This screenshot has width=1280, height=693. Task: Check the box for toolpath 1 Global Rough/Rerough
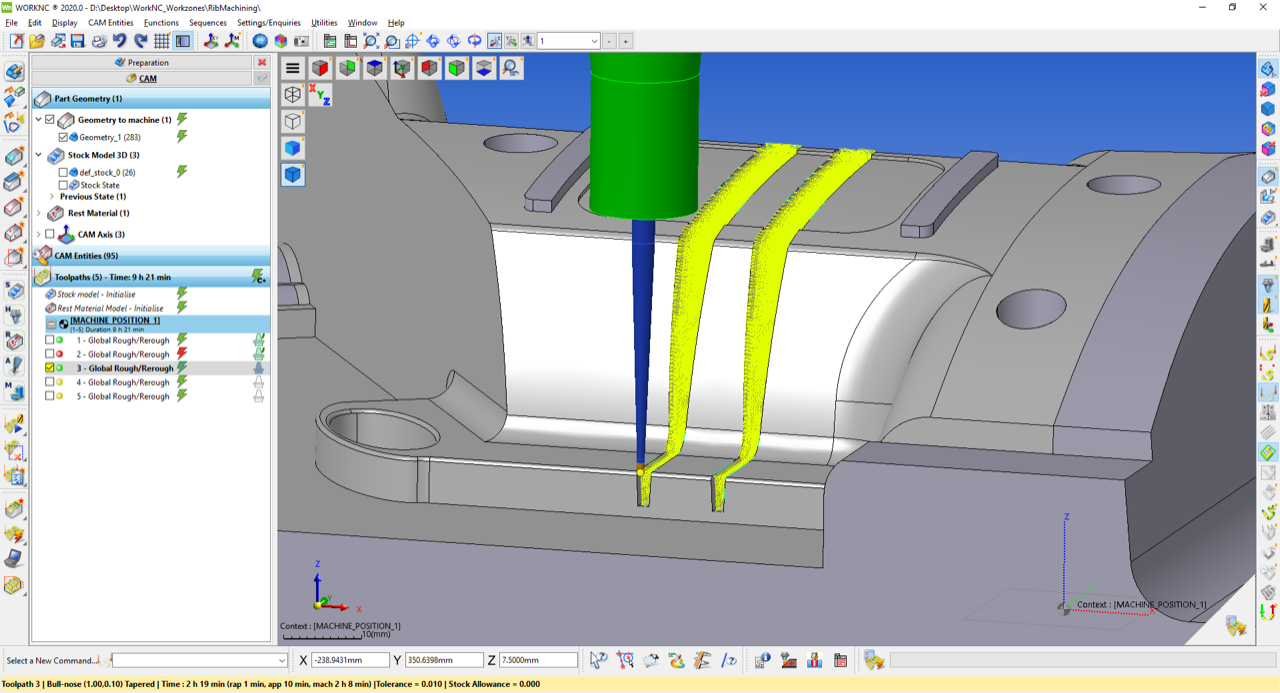50,340
